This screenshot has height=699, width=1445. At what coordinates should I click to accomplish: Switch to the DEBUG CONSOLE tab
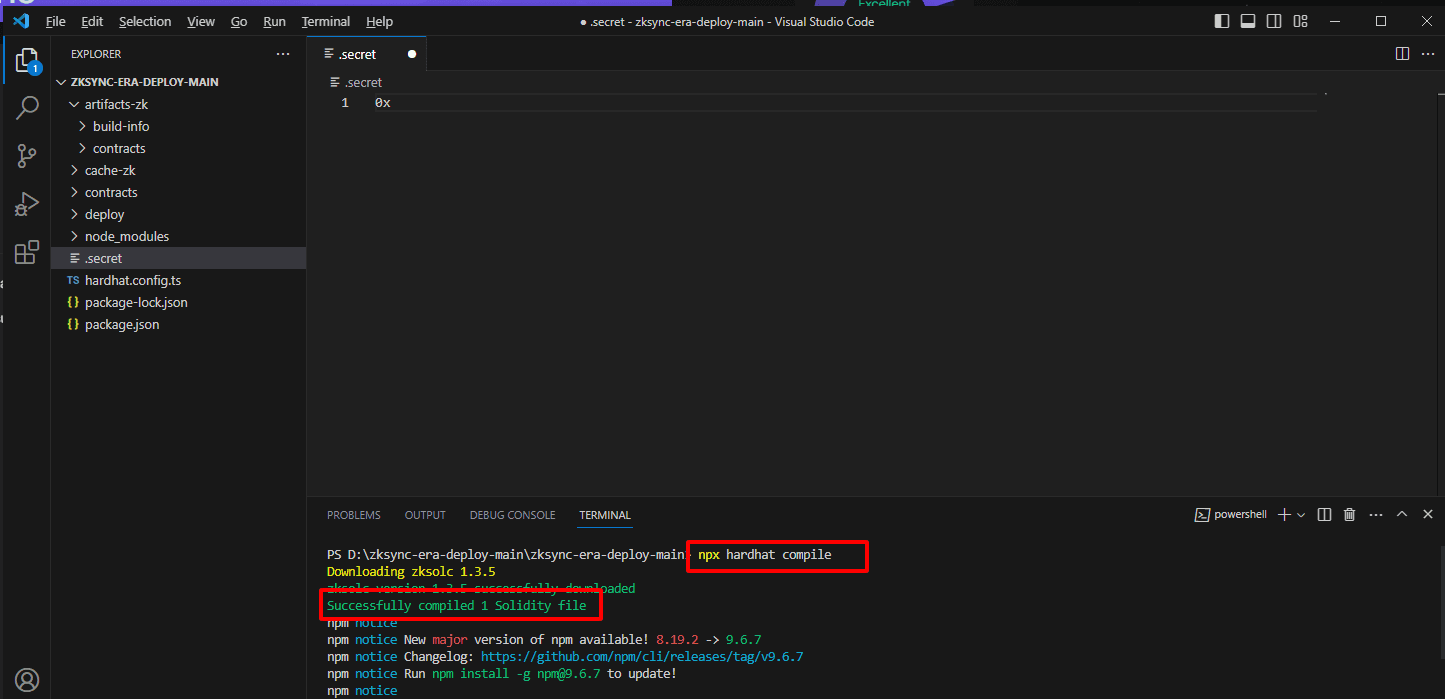pos(512,515)
